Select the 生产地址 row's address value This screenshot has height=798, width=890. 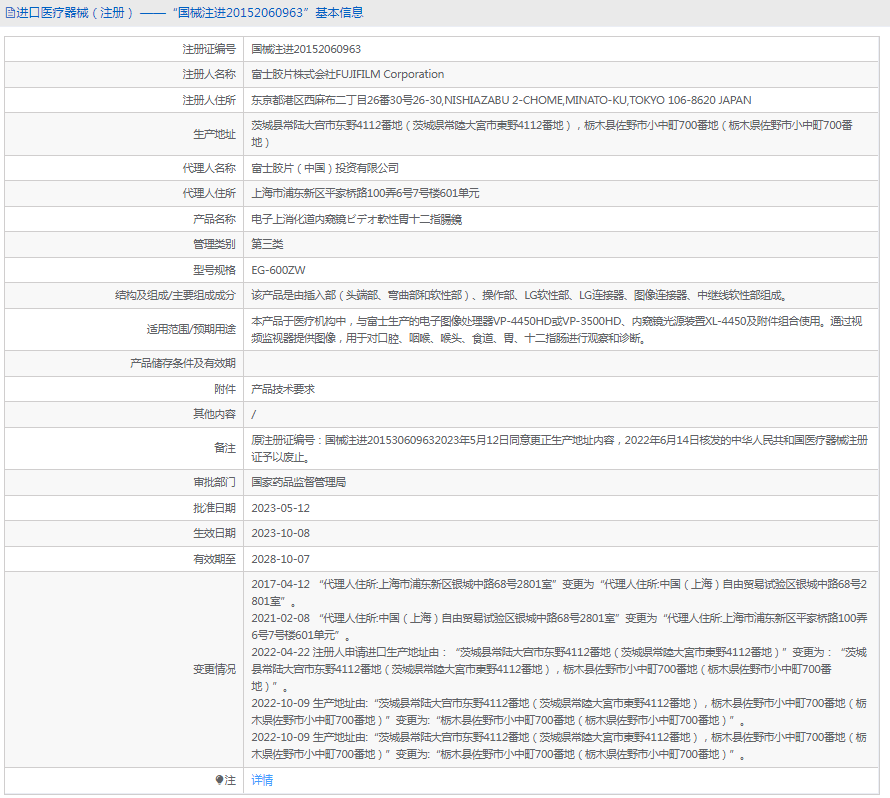pos(552,134)
